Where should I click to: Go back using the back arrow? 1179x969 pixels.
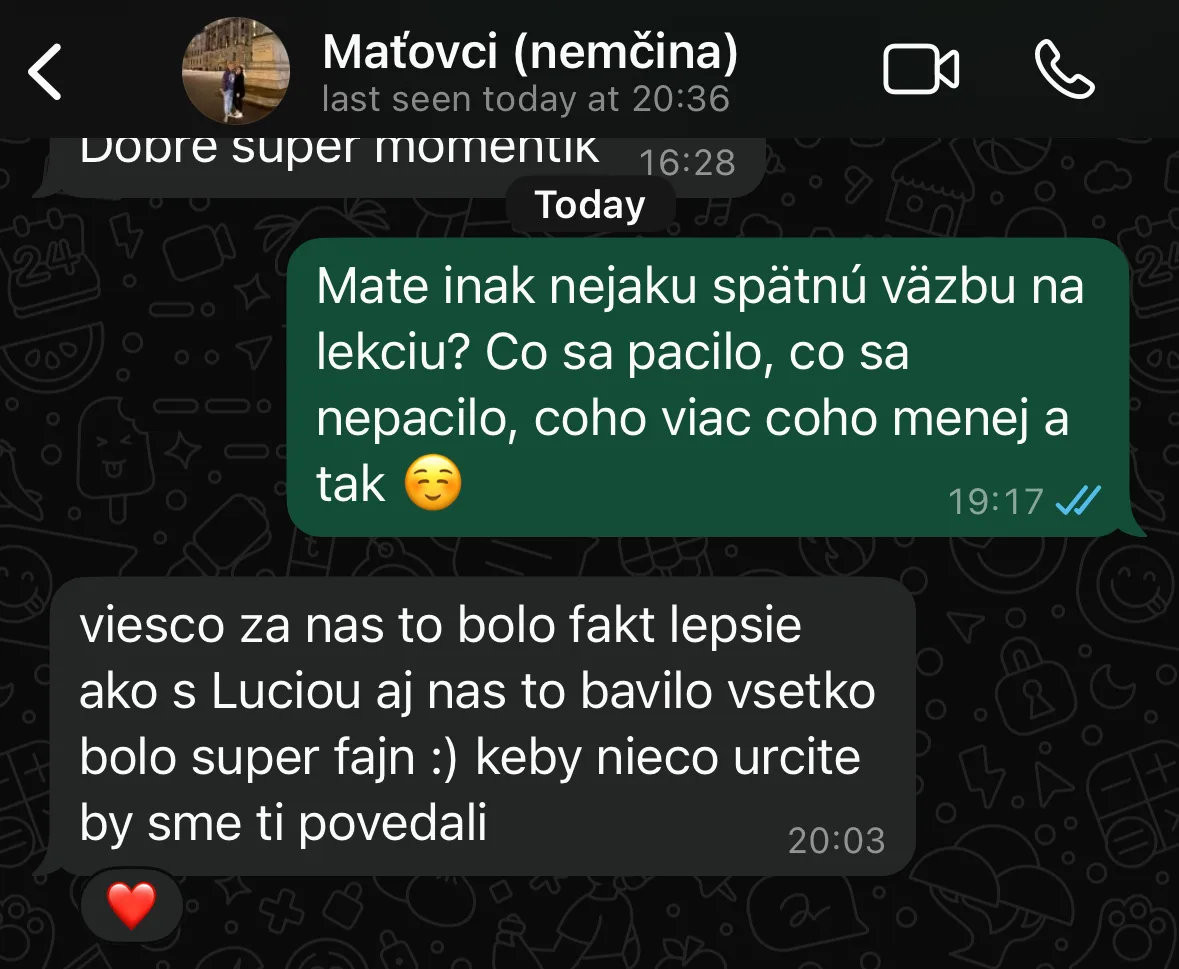click(x=45, y=71)
